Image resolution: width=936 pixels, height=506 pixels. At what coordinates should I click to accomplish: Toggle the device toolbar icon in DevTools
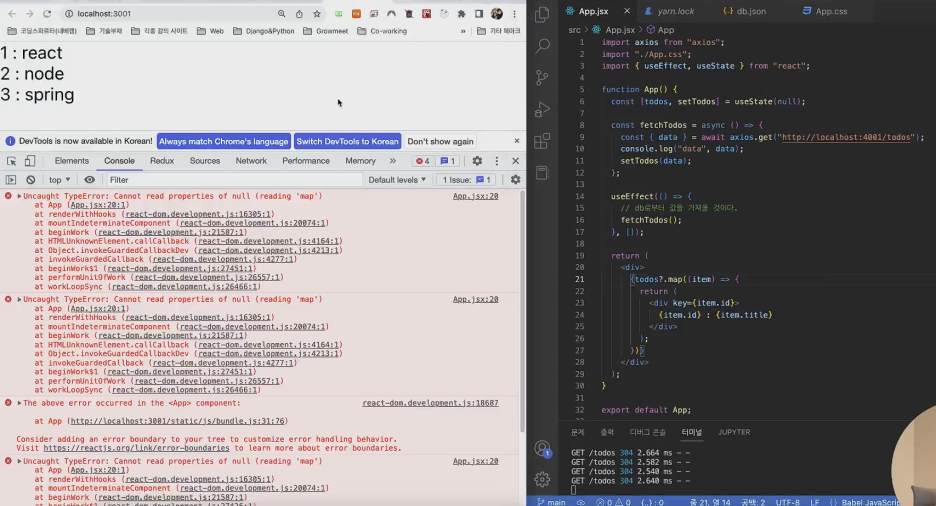(30, 161)
